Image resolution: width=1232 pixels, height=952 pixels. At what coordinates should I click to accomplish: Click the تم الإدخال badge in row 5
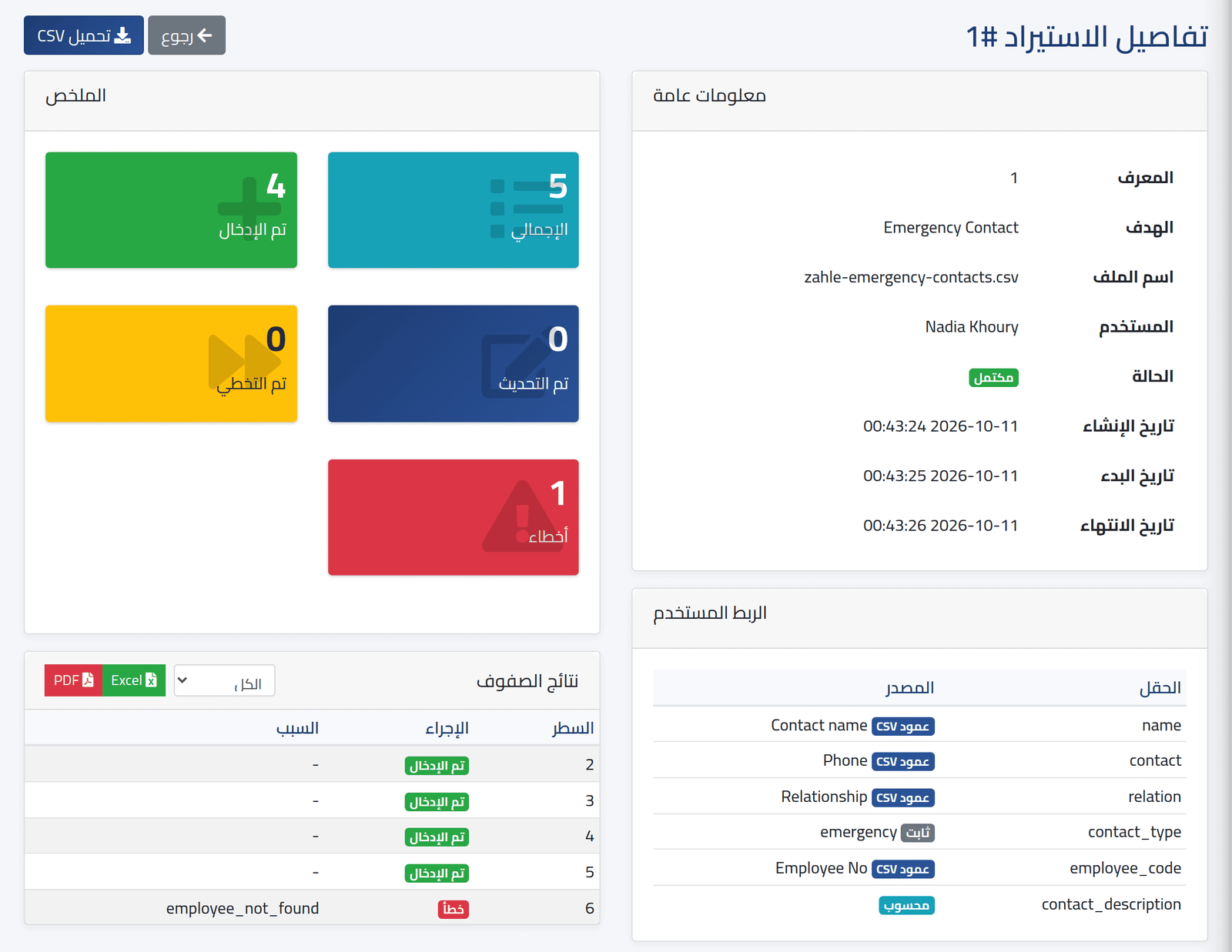coord(437,874)
